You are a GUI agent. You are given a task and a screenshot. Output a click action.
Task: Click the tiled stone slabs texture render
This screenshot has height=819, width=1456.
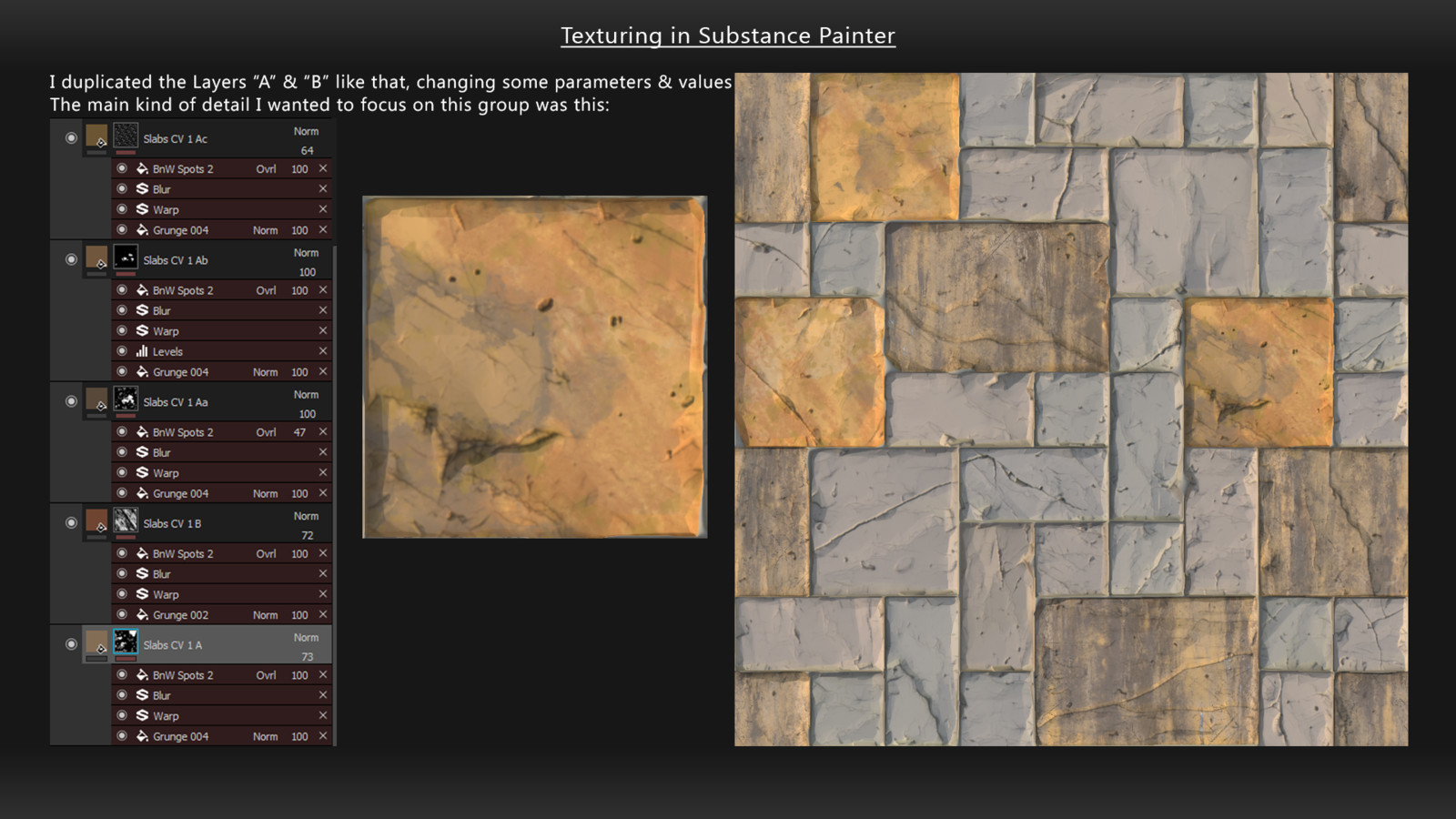[x=1071, y=409]
